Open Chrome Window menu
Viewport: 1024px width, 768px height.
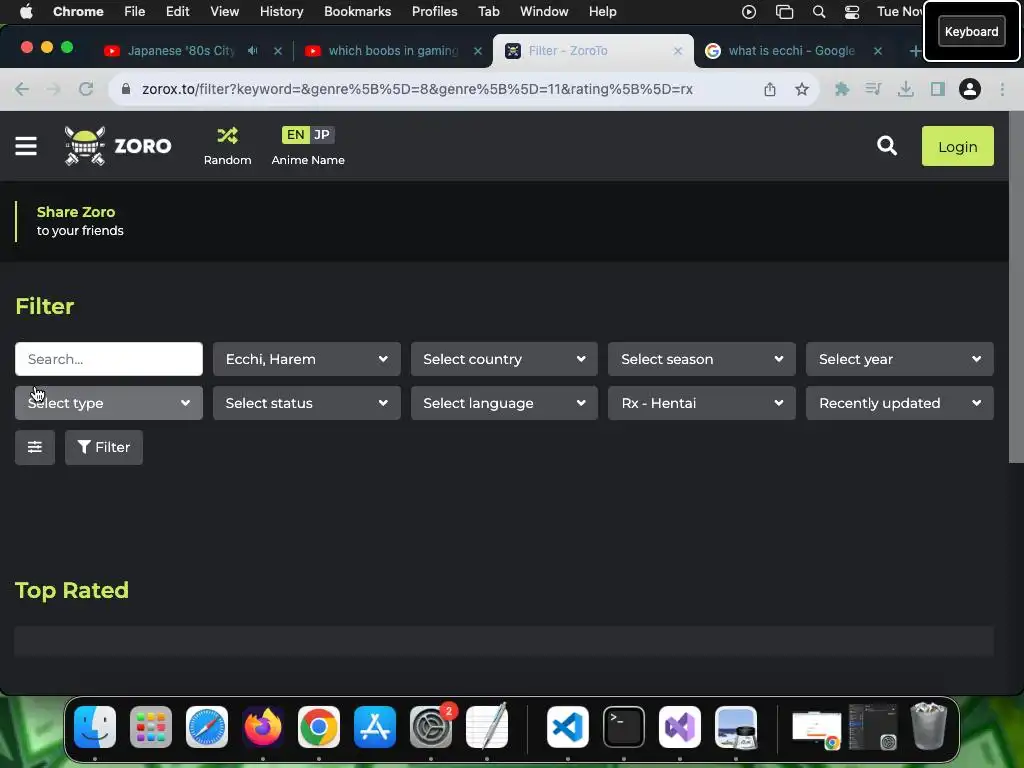(543, 12)
